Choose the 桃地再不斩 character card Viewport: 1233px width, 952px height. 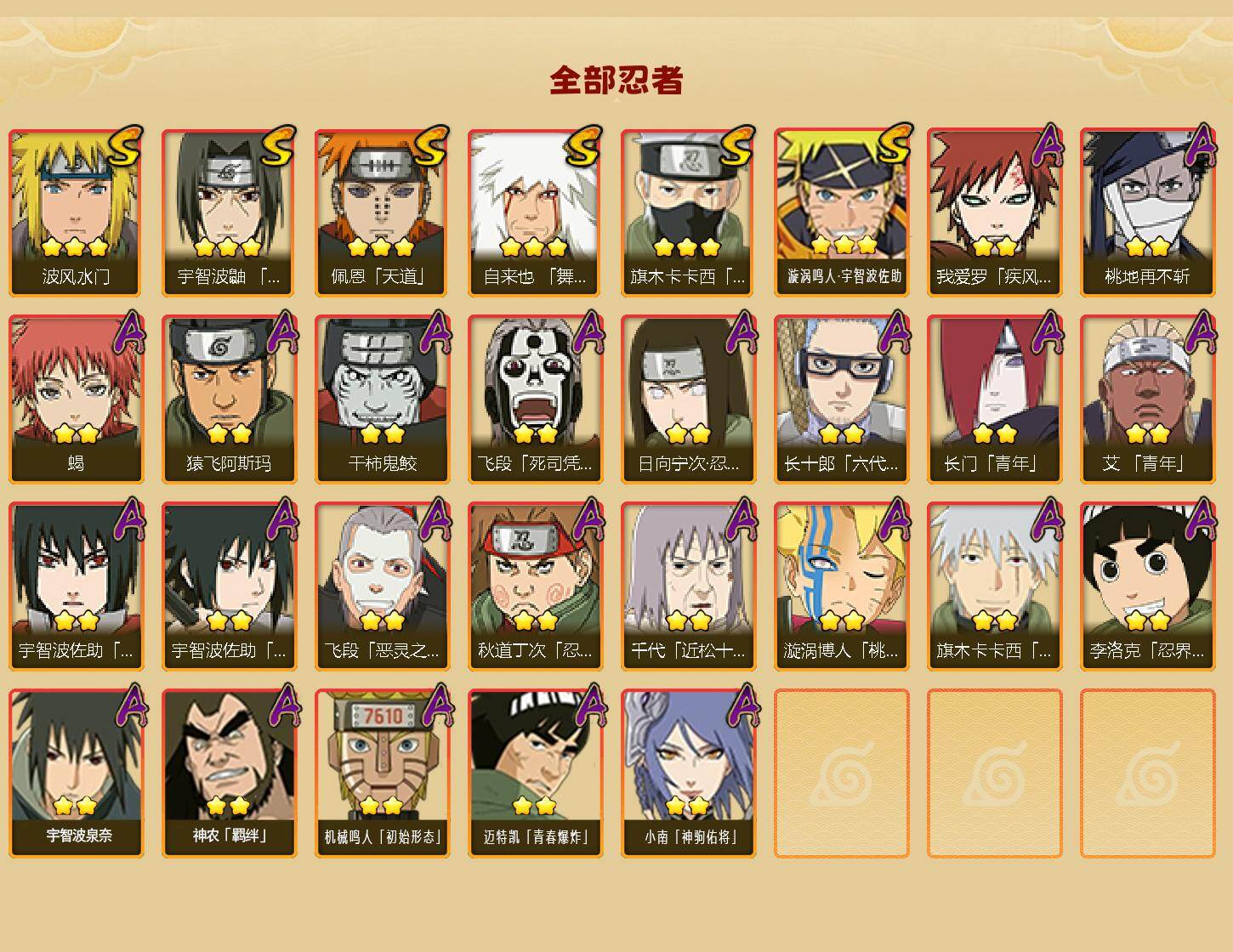click(x=1148, y=212)
